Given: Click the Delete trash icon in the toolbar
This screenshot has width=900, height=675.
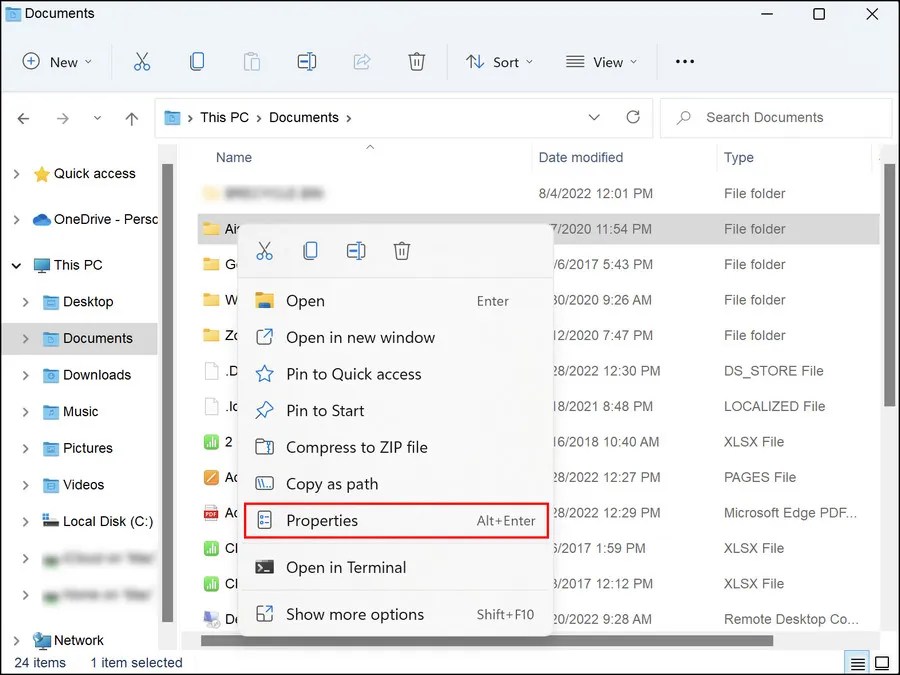Looking at the screenshot, I should click(417, 61).
